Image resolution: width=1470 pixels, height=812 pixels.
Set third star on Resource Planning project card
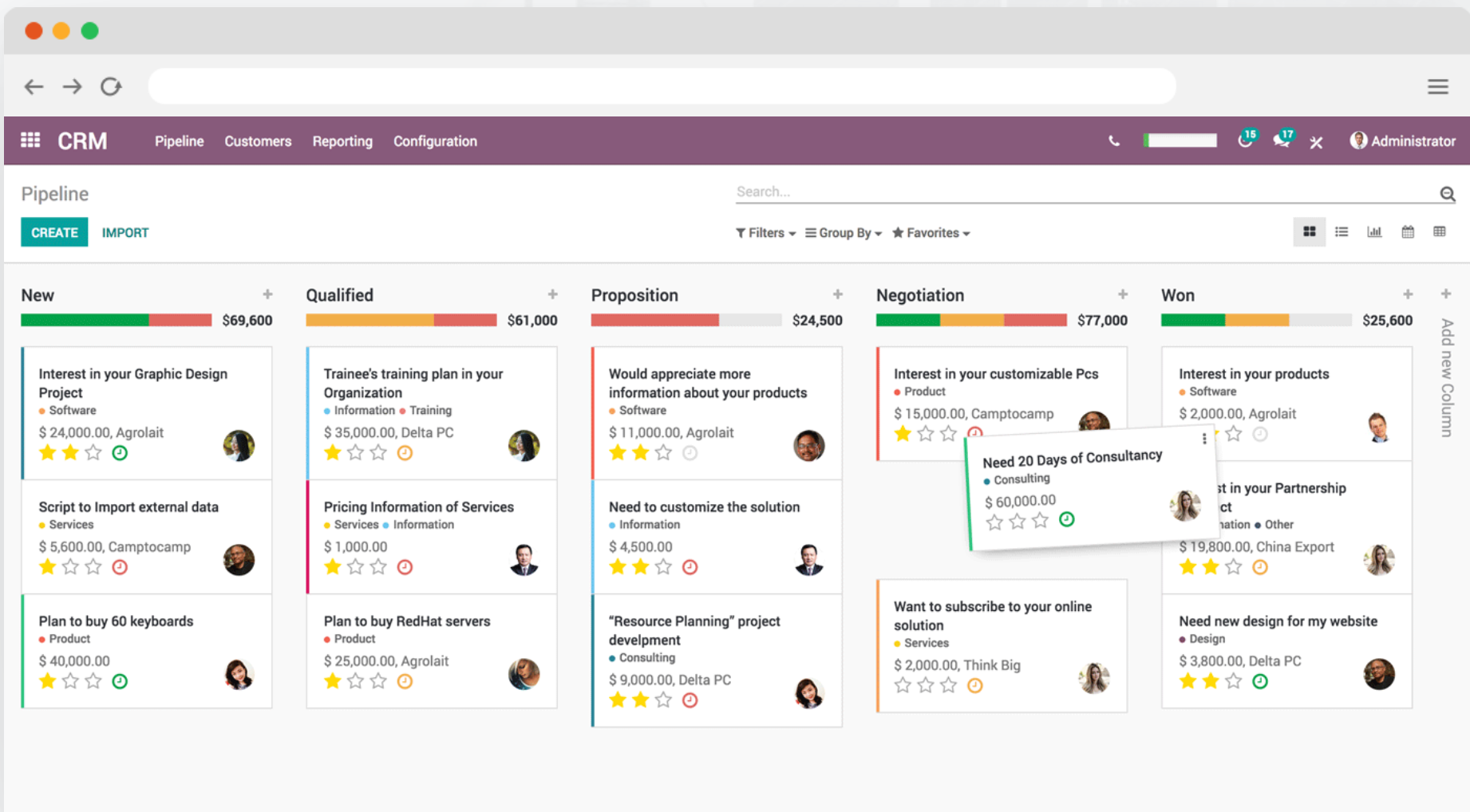pyautogui.click(x=663, y=700)
